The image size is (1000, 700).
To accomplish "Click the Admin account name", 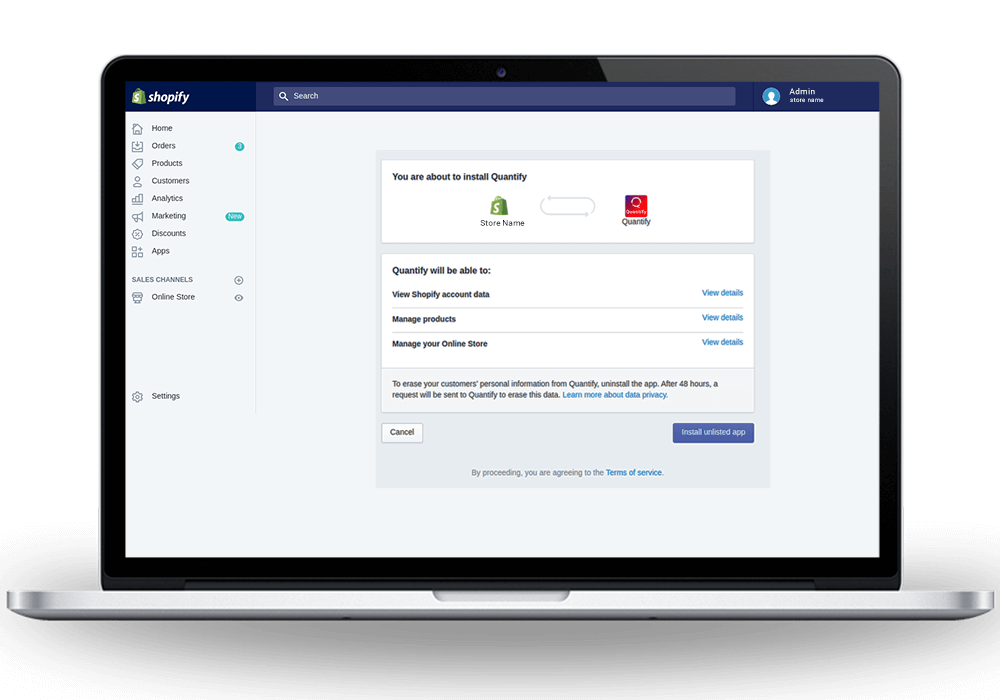I will [x=802, y=92].
